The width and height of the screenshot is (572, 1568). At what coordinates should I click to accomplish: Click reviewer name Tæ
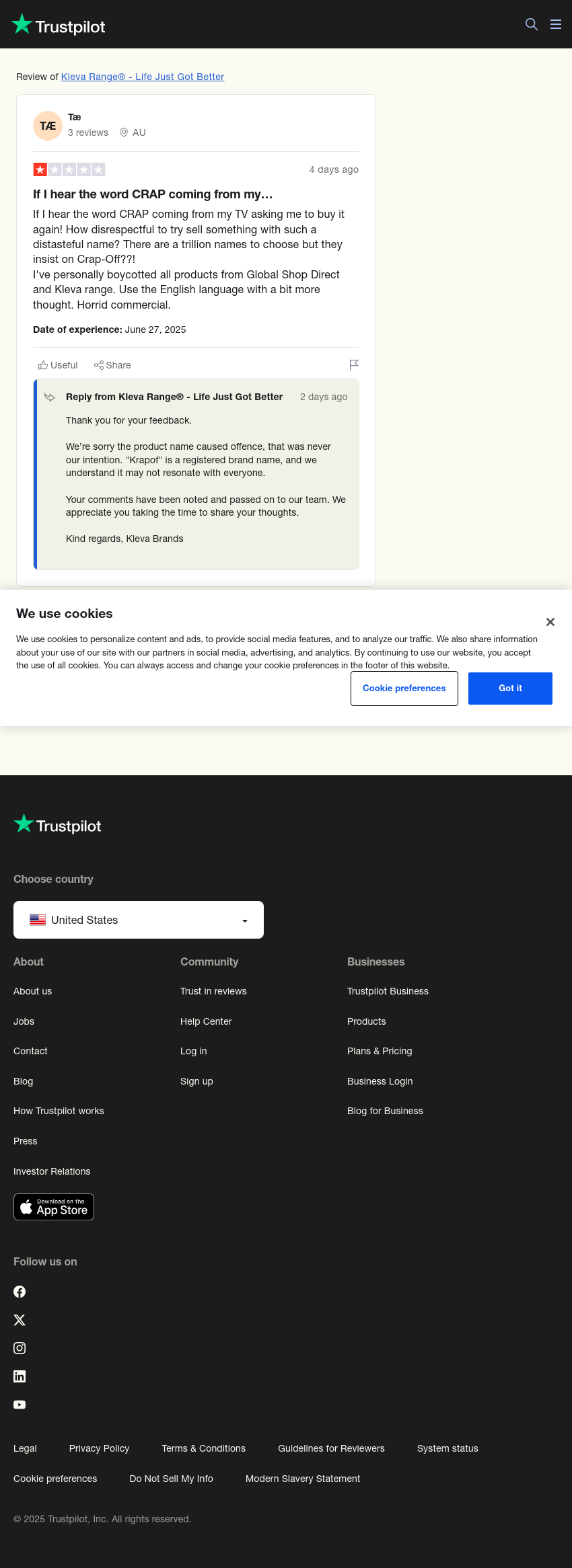tap(74, 117)
